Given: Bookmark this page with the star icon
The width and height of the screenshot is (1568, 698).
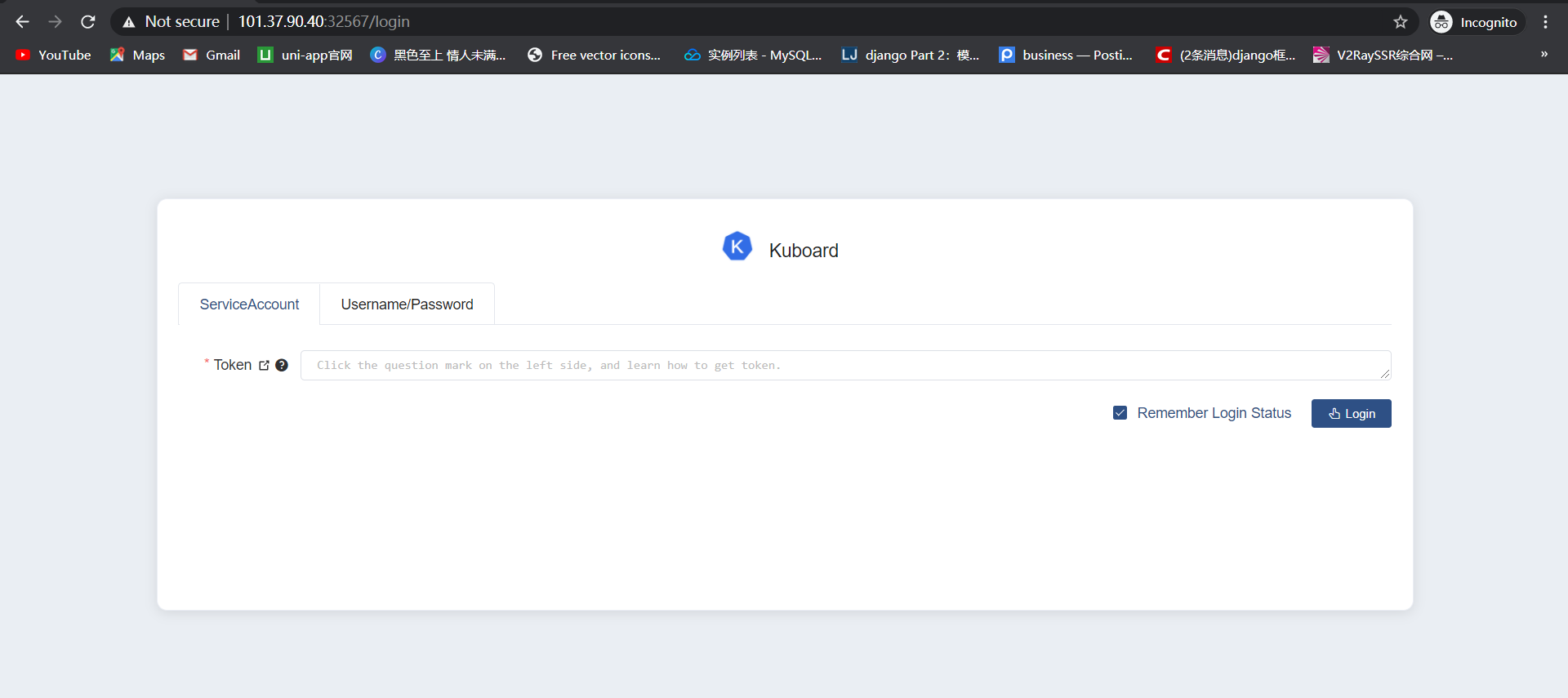Looking at the screenshot, I should [1401, 22].
